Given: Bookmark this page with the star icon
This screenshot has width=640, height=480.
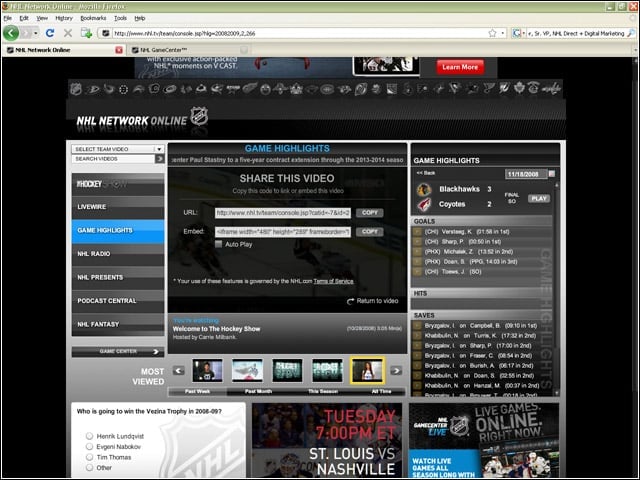Looking at the screenshot, I should click(x=492, y=33).
